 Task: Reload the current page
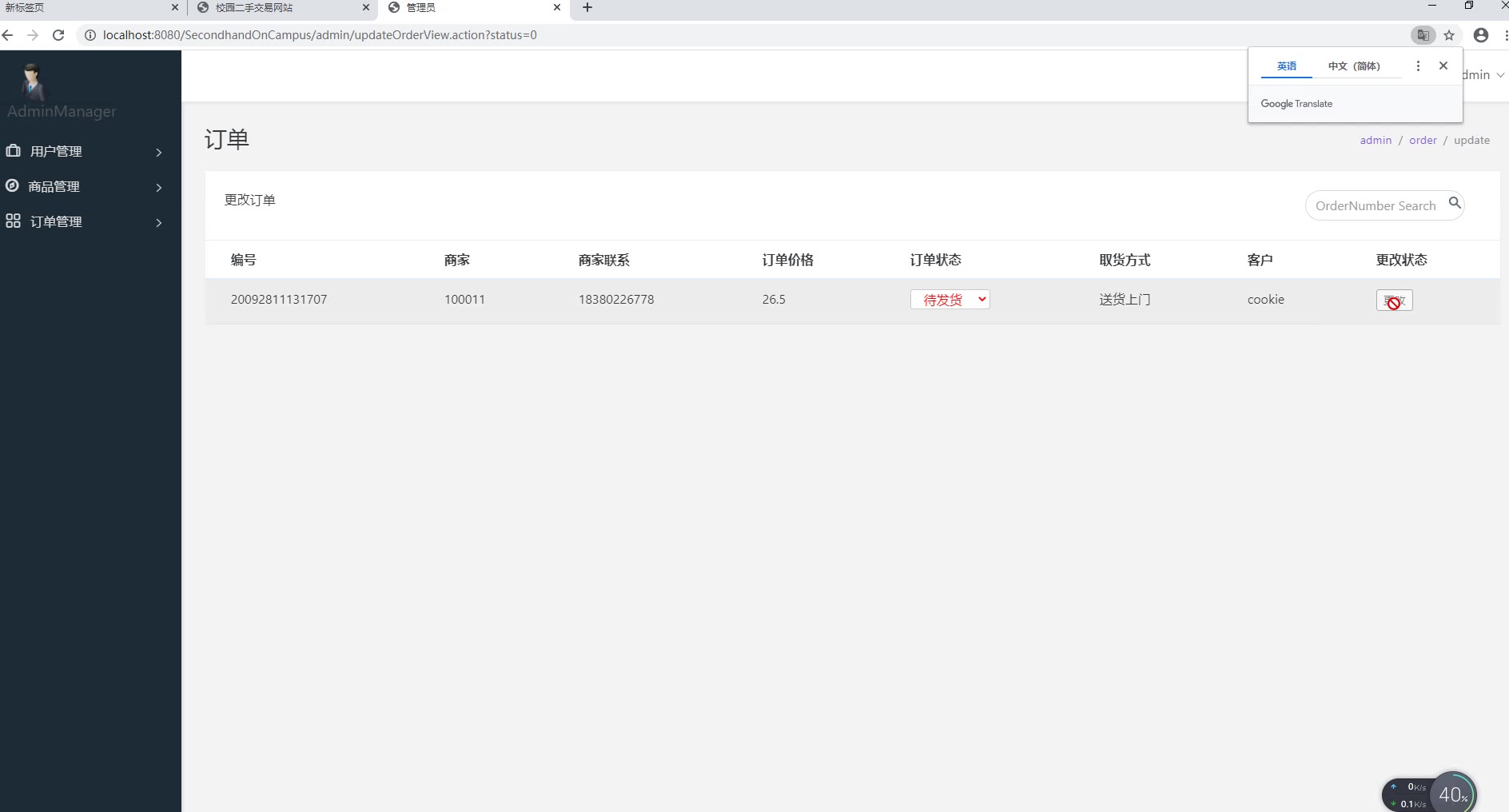pos(58,35)
